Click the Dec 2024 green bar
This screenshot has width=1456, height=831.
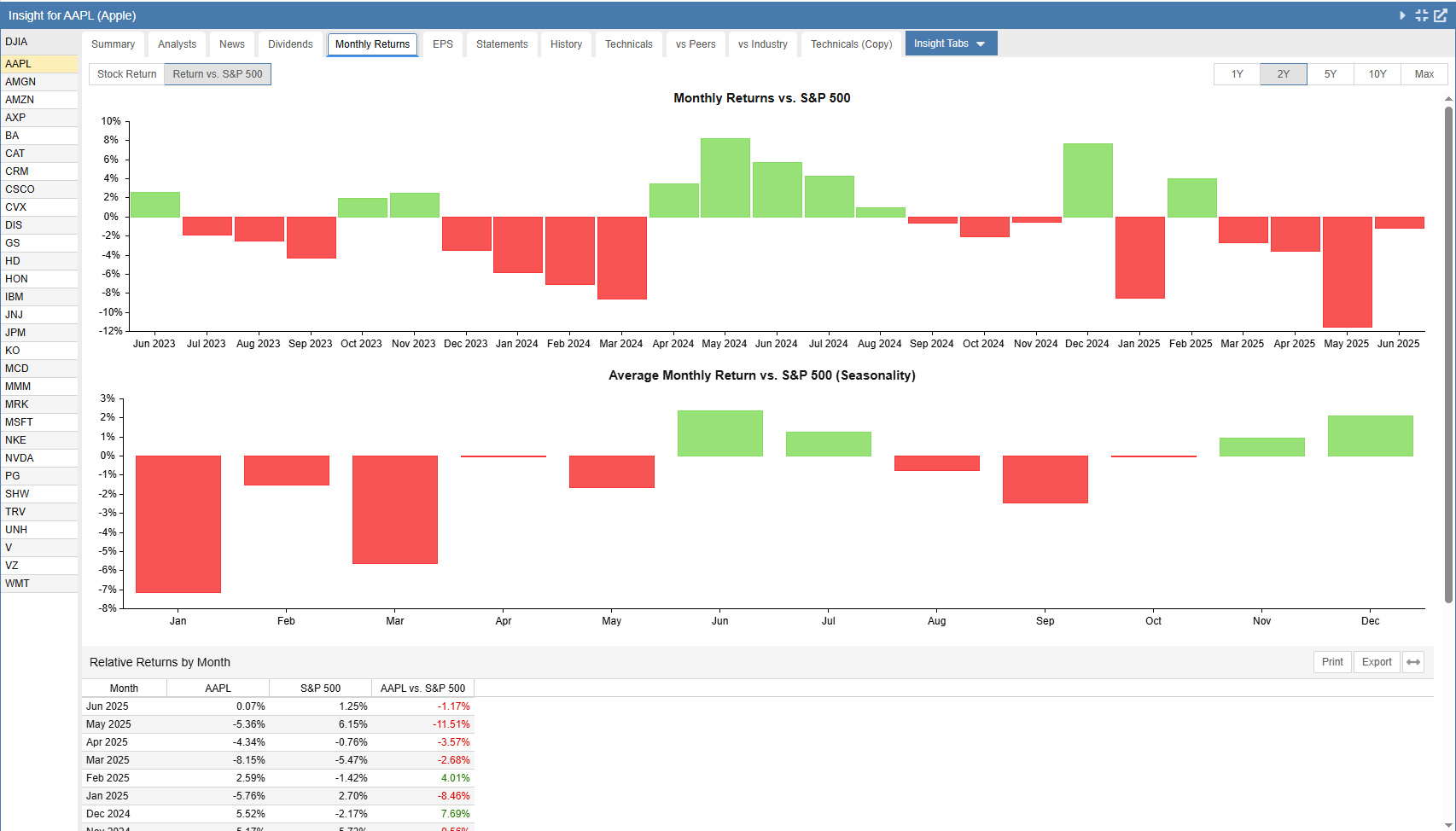pyautogui.click(x=1088, y=180)
